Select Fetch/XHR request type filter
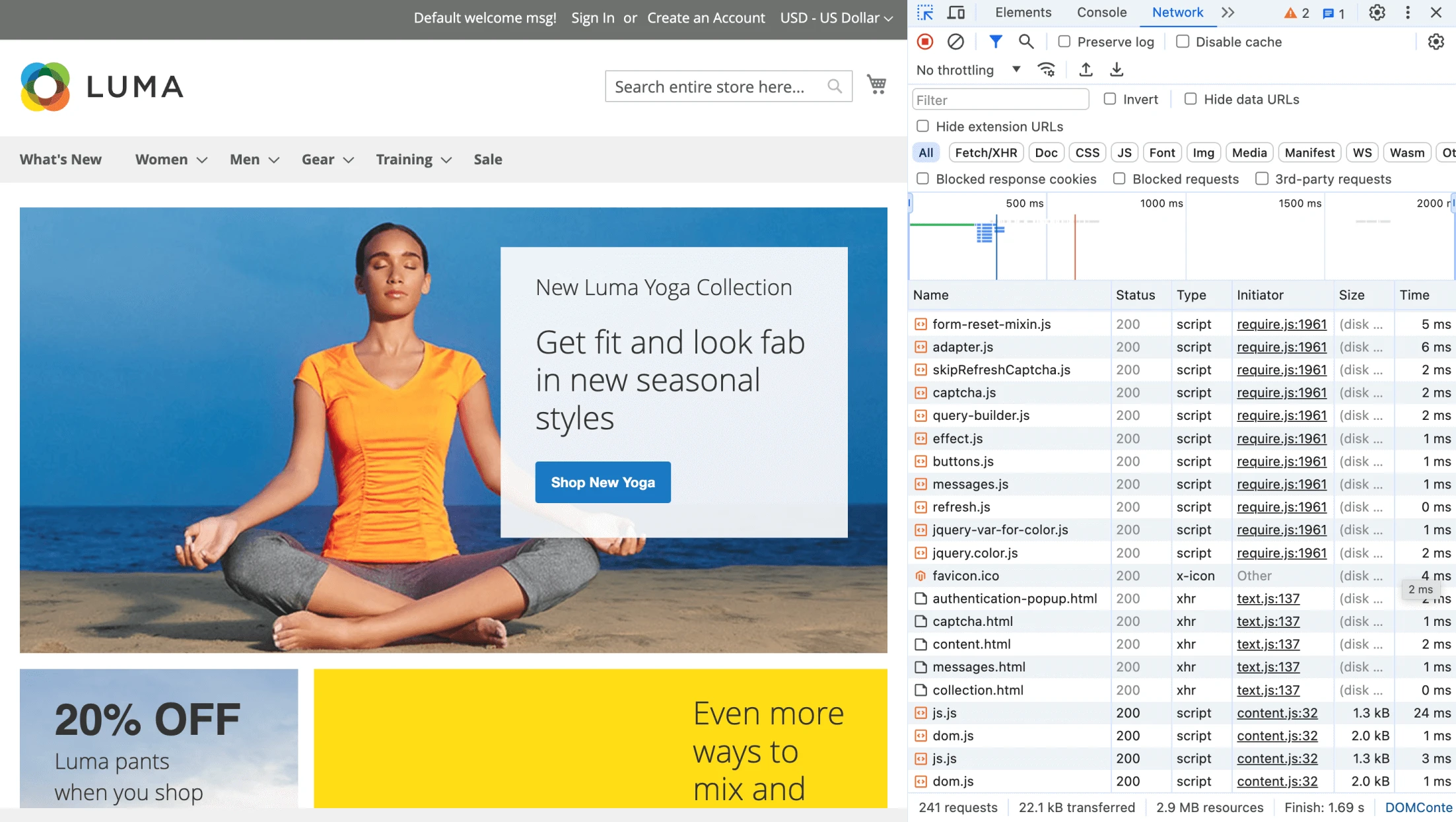Screen dimensions: 1456x822 (986, 153)
